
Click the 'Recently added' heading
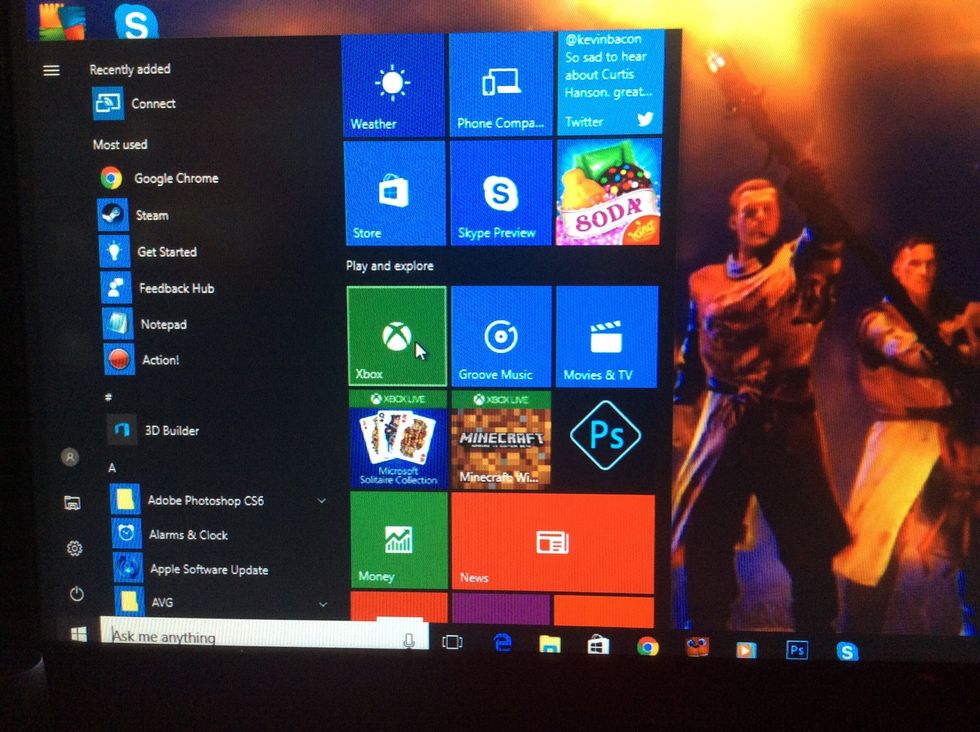point(130,69)
